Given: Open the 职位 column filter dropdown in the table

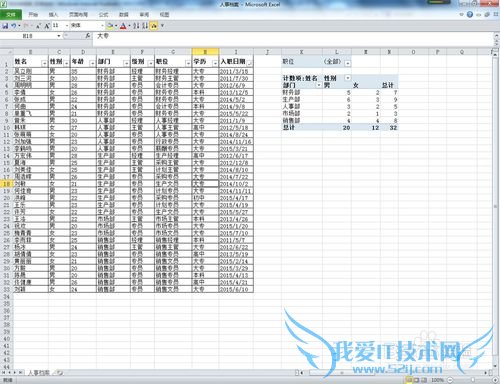Looking at the screenshot, I should click(x=188, y=63).
